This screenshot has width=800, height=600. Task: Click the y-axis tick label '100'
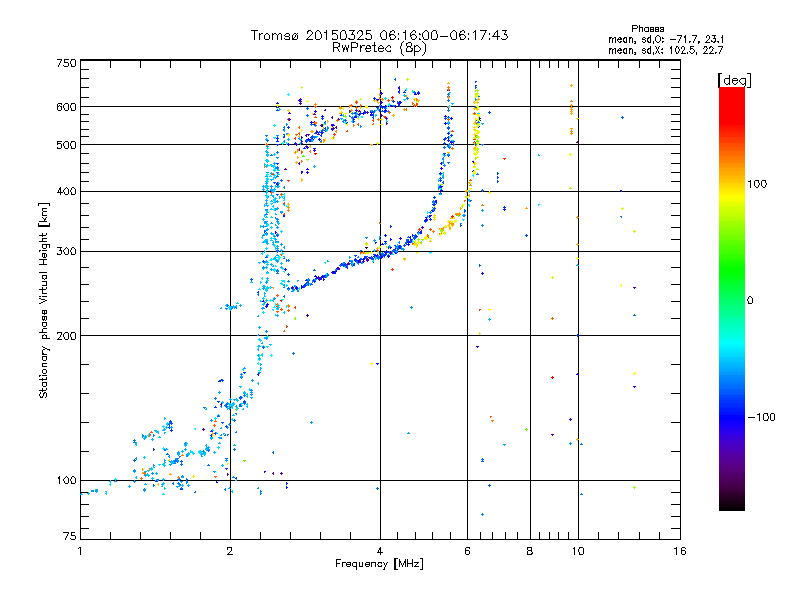pos(66,480)
